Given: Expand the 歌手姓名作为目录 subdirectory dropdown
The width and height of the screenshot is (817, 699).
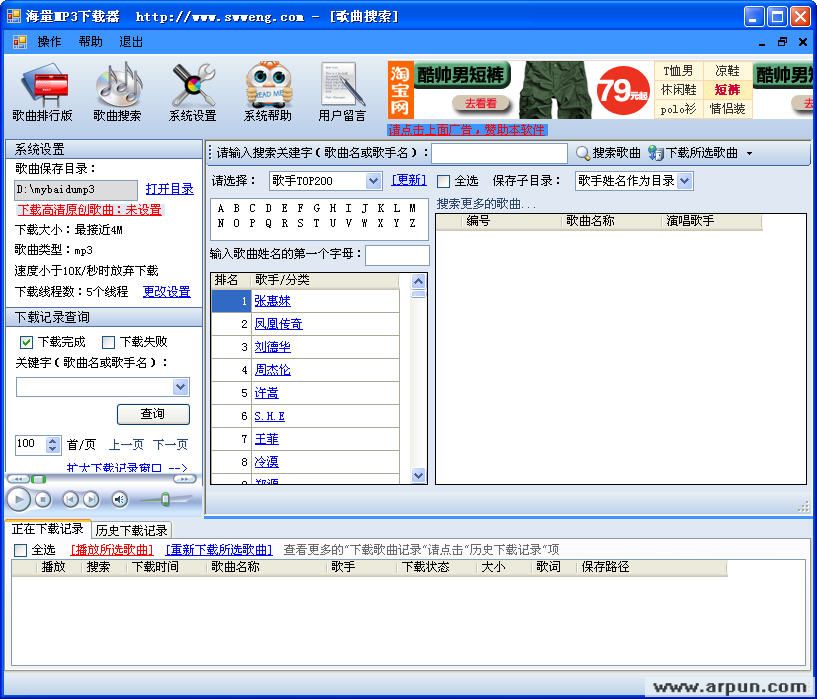Looking at the screenshot, I should 685,181.
